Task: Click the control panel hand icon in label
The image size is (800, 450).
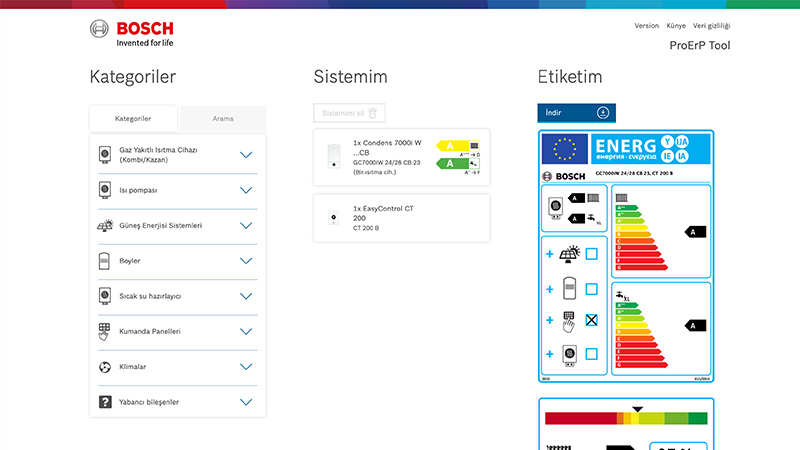Action: [x=569, y=321]
